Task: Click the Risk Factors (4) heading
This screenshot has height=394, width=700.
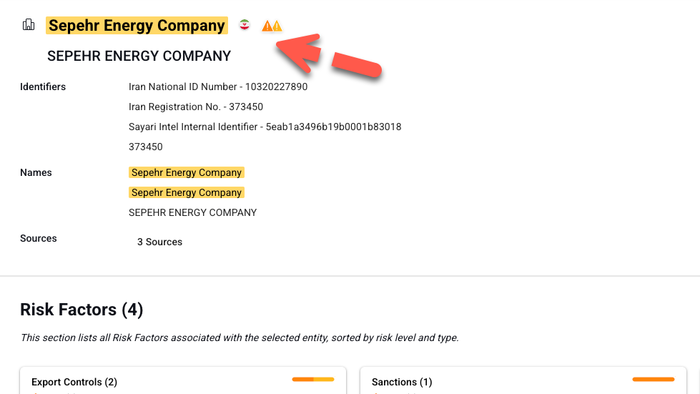Action: (x=82, y=309)
